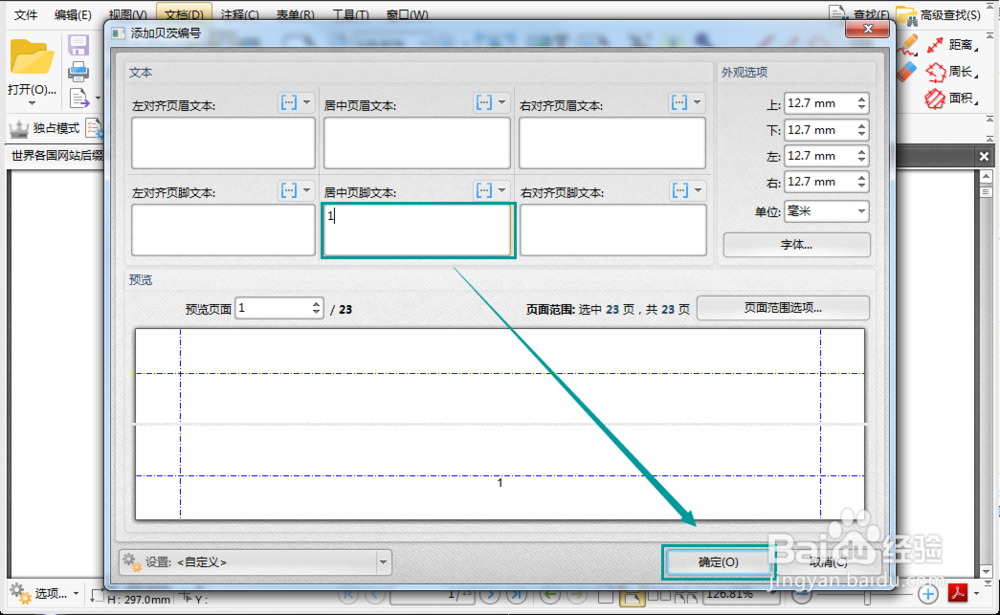This screenshot has width=1000, height=615.
Task: Click the settings gear icon in the dialog footer
Action: pos(132,562)
